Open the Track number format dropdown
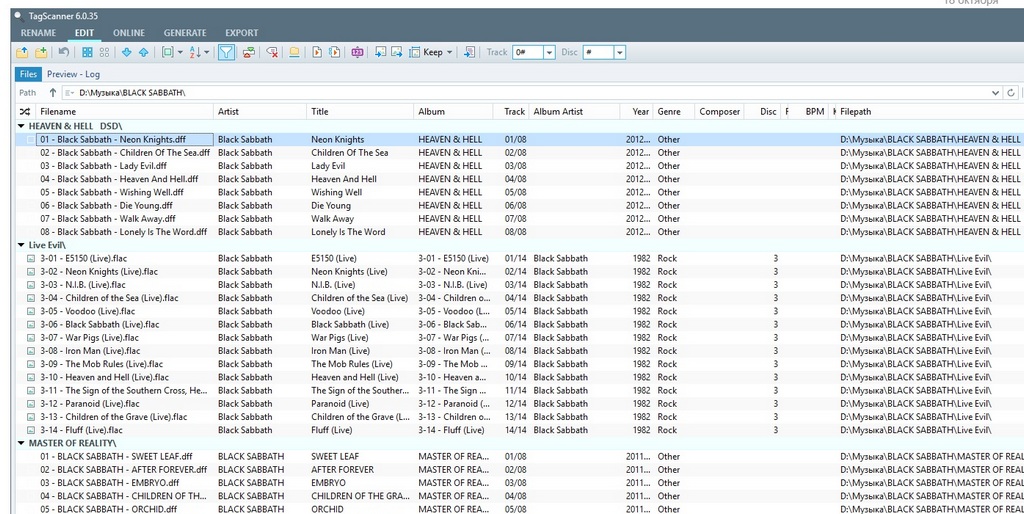 click(549, 53)
